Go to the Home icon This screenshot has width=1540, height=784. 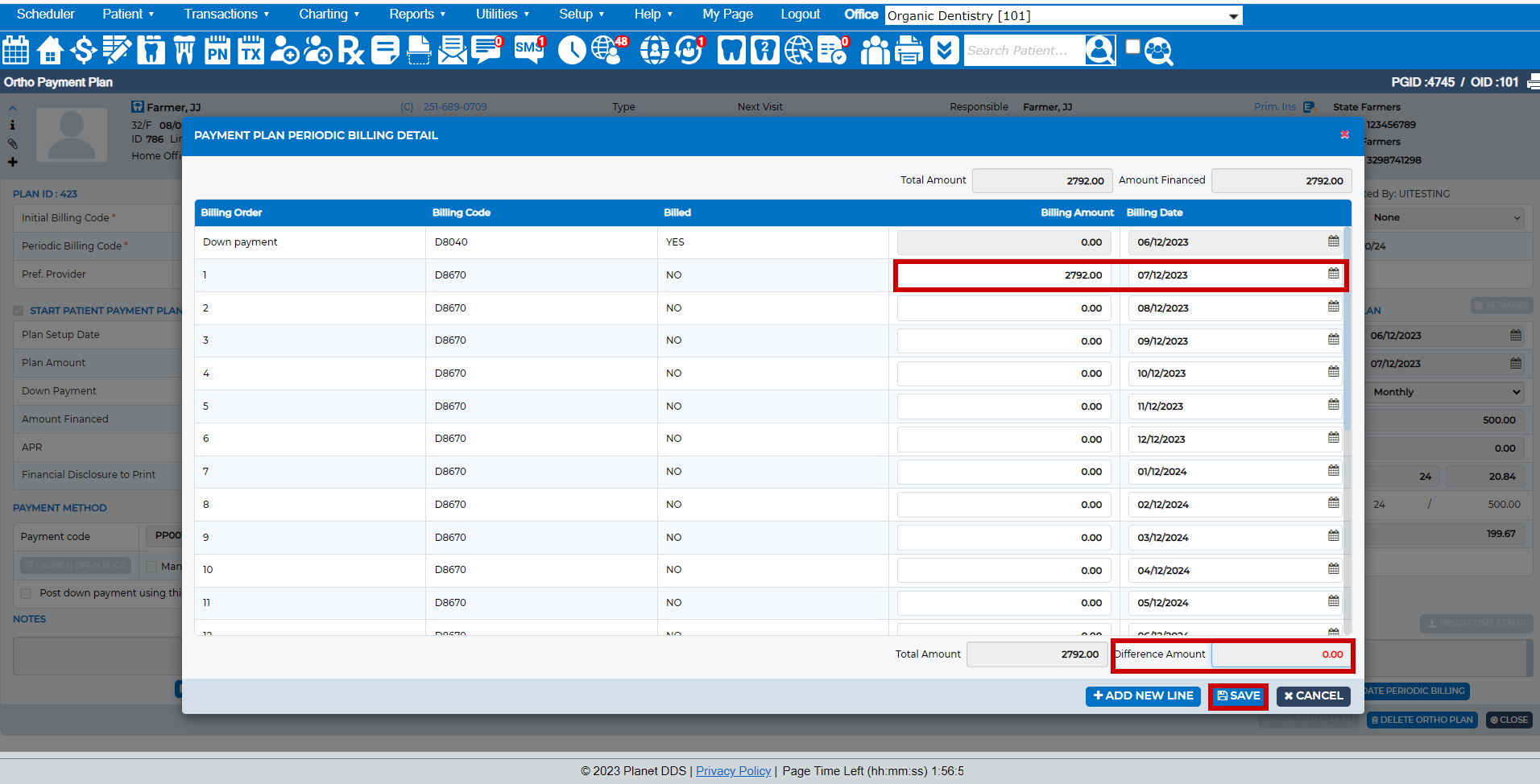[50, 50]
